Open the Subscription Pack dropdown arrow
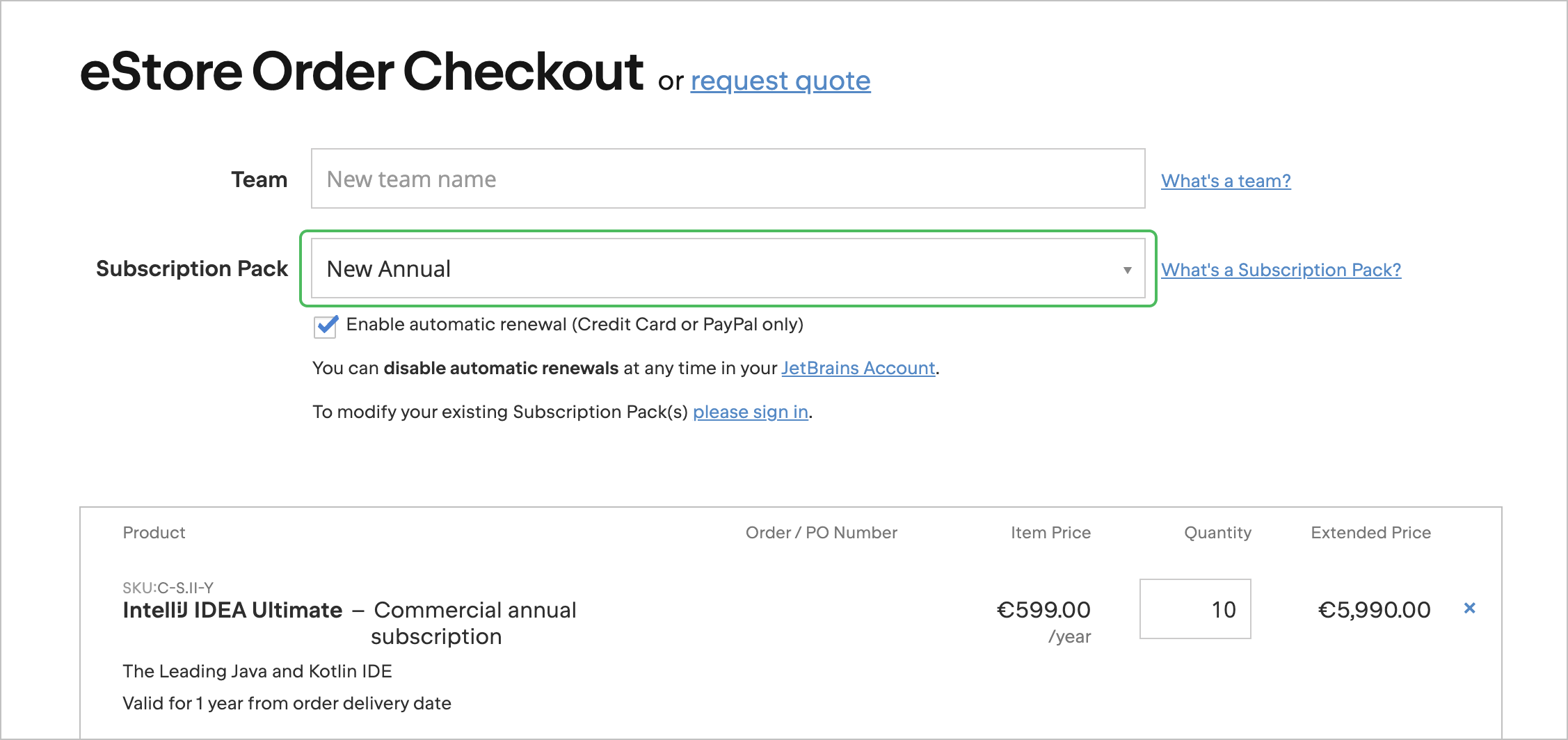Image resolution: width=1568 pixels, height=740 pixels. click(1128, 268)
